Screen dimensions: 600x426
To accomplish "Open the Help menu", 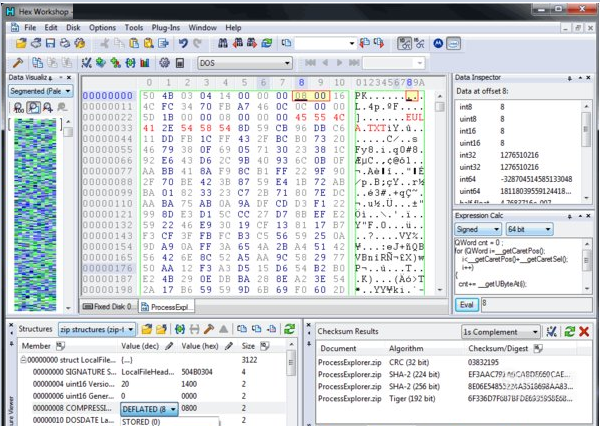I will (x=233, y=28).
